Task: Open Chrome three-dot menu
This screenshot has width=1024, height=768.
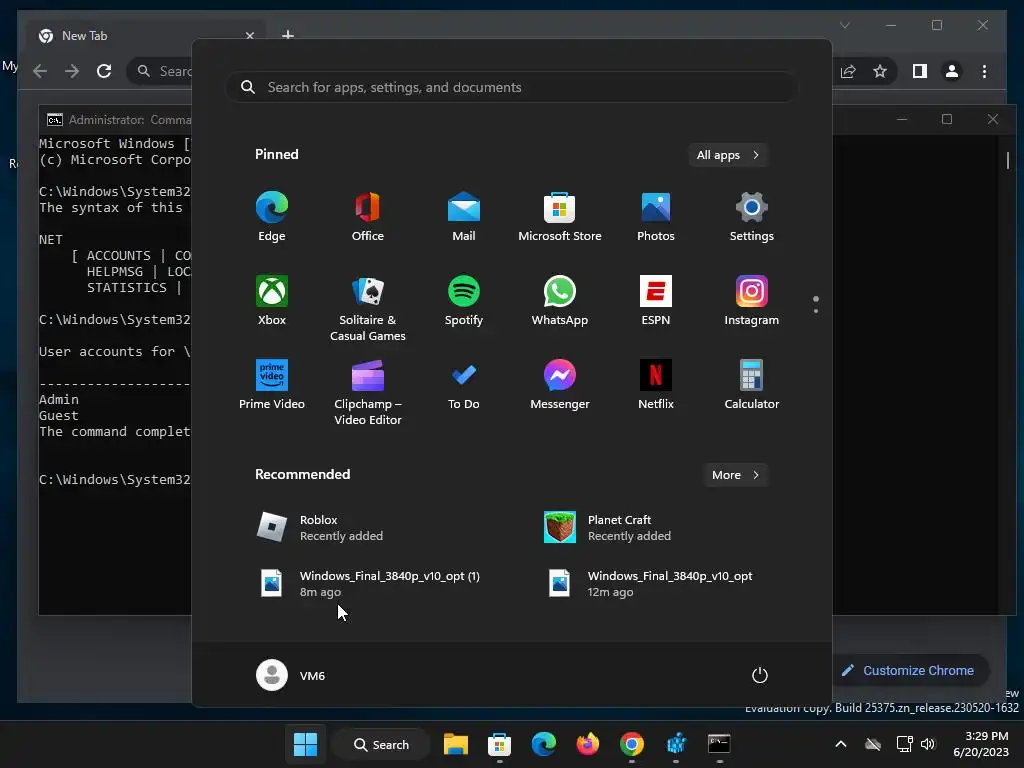Action: point(985,71)
